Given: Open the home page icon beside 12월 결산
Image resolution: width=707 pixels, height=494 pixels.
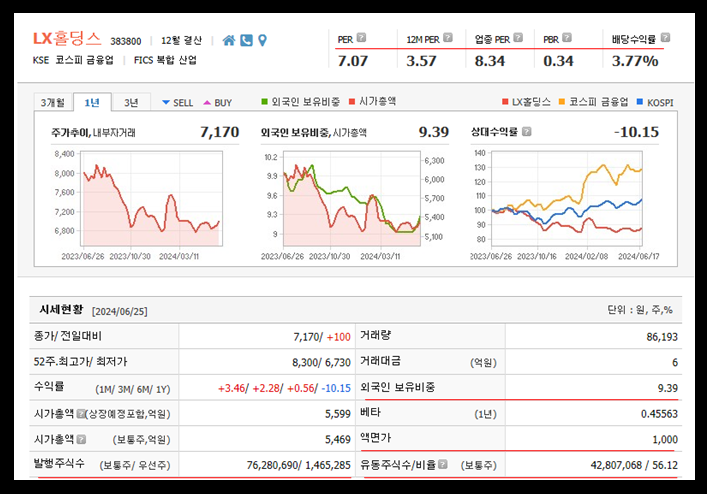Looking at the screenshot, I should (229, 41).
